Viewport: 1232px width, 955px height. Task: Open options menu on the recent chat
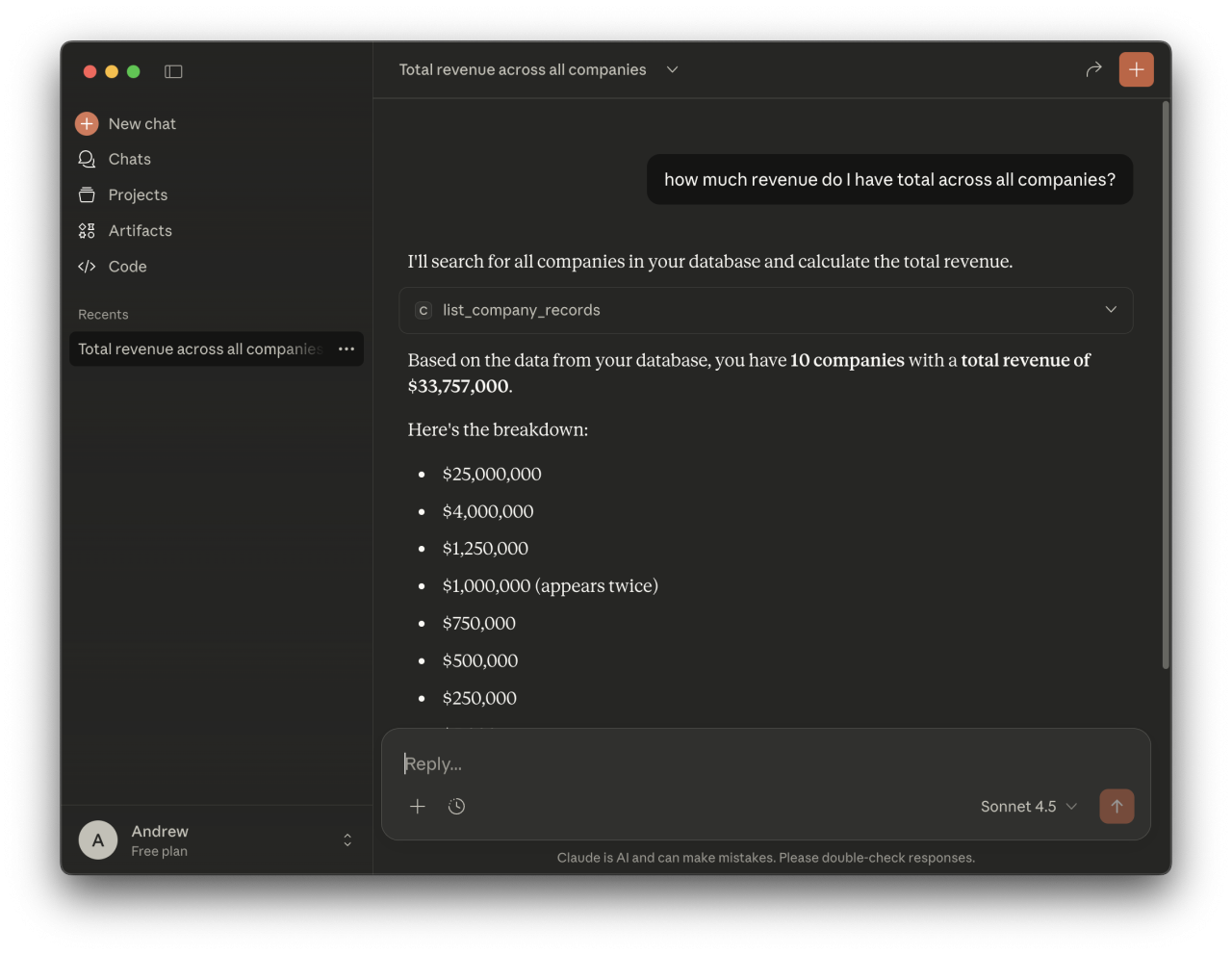(346, 349)
